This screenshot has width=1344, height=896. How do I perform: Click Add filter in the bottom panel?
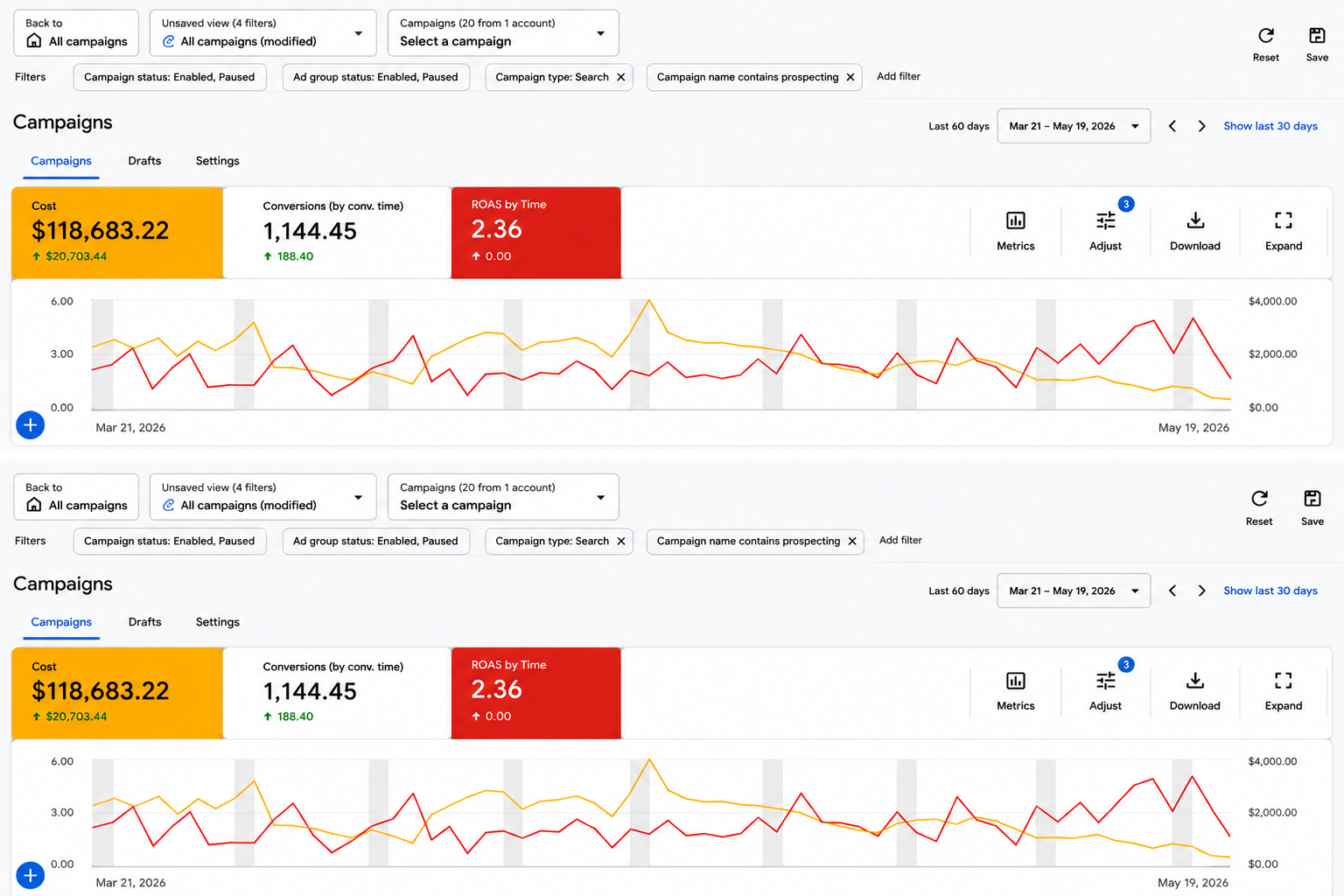tap(900, 540)
